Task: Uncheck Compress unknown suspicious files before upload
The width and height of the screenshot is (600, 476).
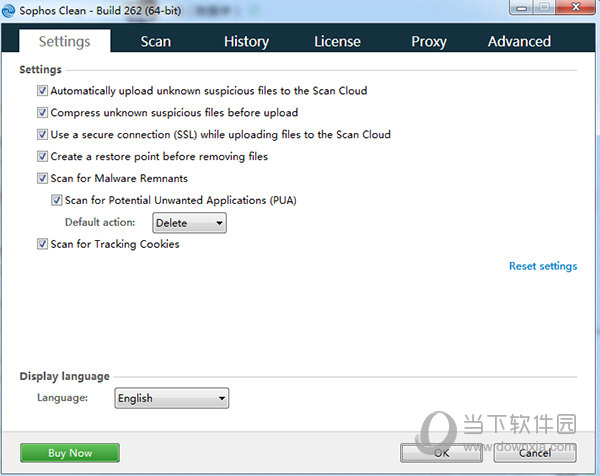Action: click(42, 112)
